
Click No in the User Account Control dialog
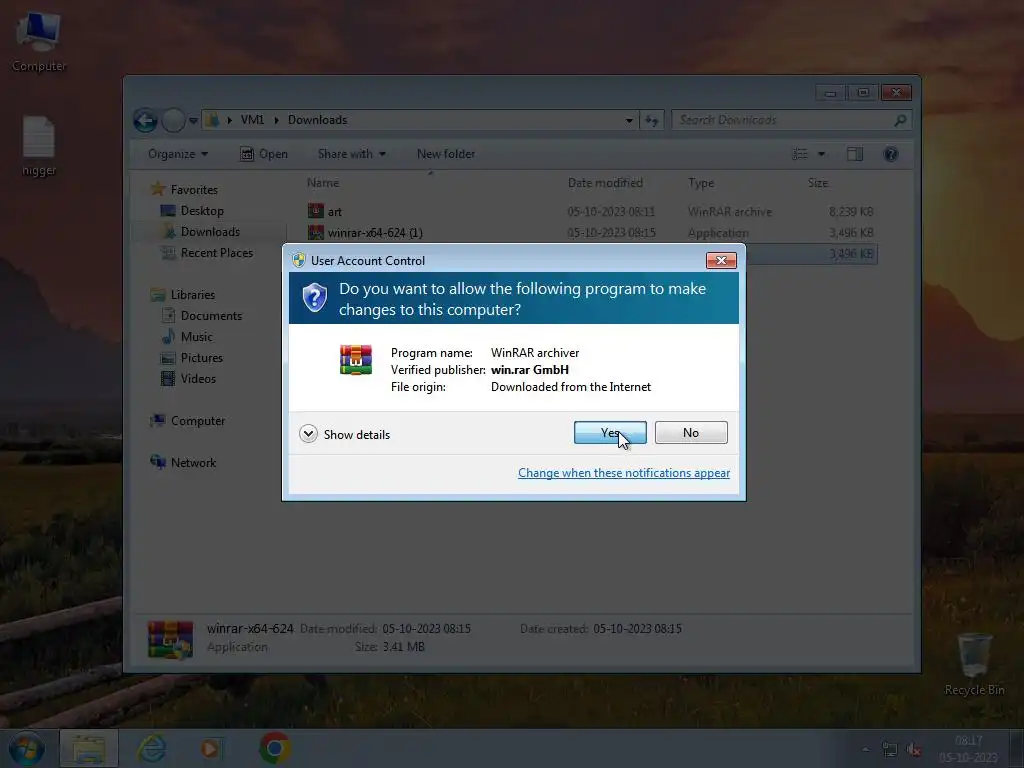pyautogui.click(x=691, y=432)
